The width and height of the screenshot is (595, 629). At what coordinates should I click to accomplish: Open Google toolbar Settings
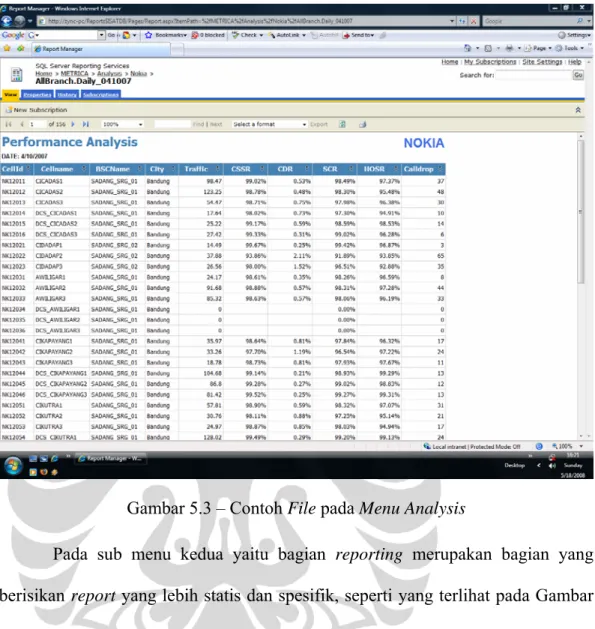pos(575,35)
